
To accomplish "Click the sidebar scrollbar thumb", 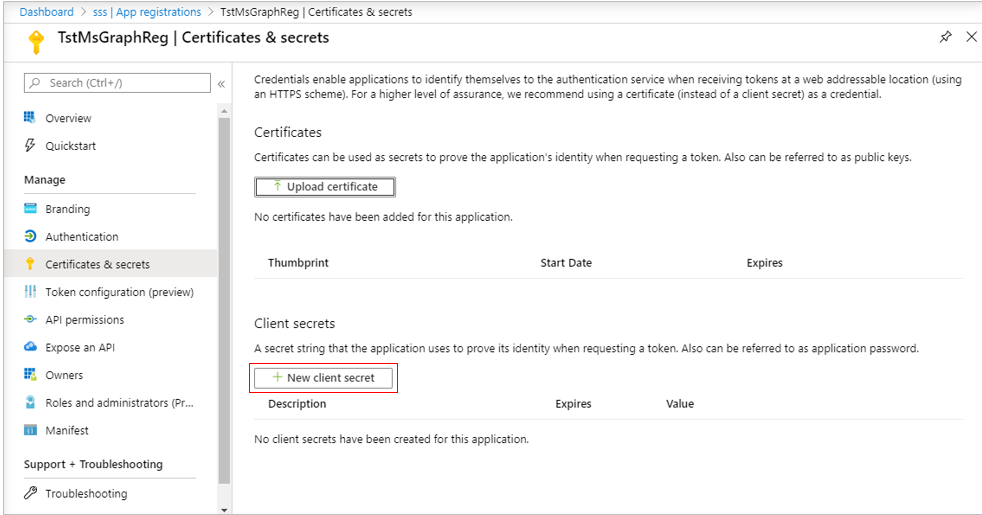I will click(x=224, y=301).
